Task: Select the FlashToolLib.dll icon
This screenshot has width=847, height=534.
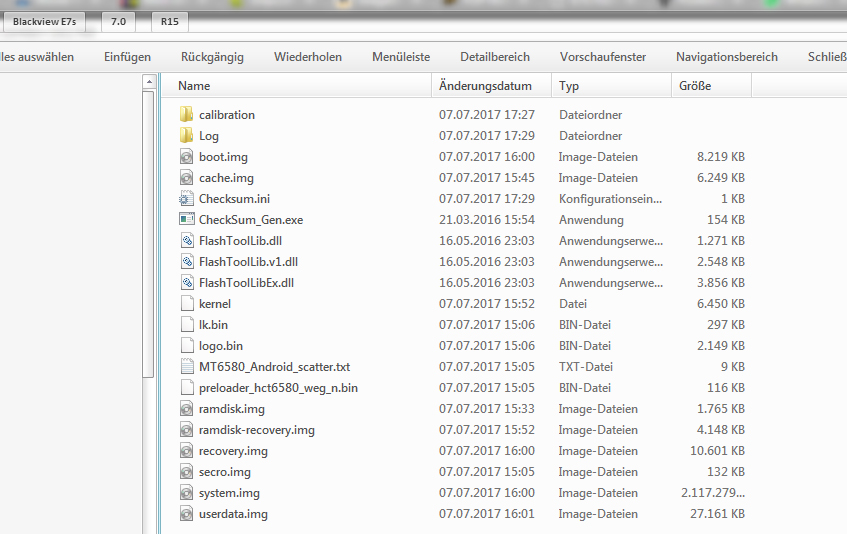Action: coord(186,240)
